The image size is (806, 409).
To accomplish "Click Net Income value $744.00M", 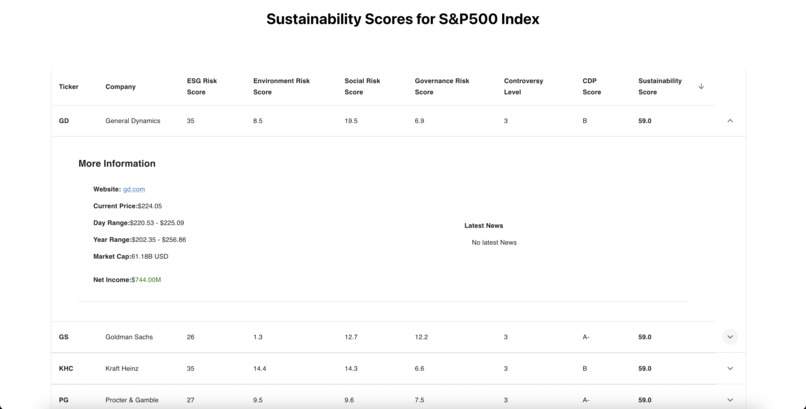I will pyautogui.click(x=146, y=280).
